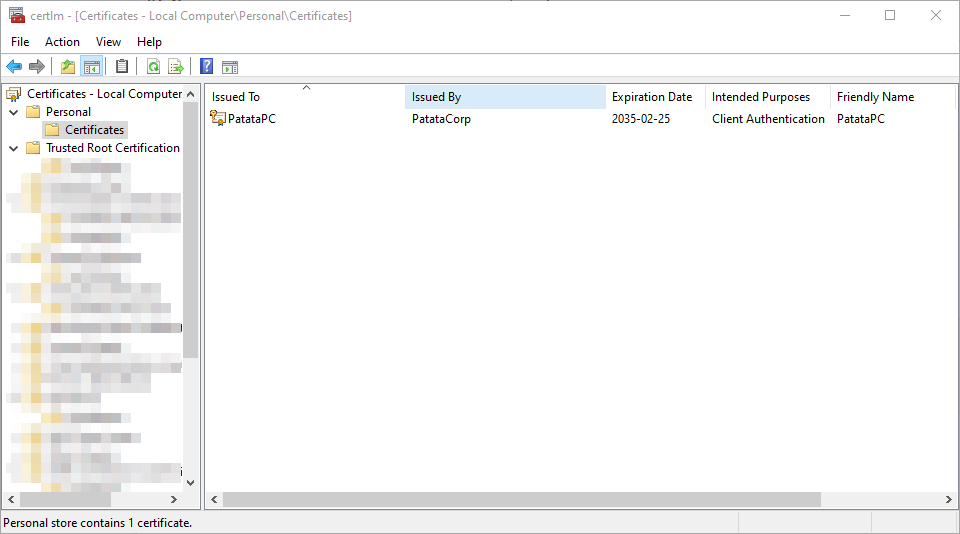Open the File menu
Image resolution: width=960 pixels, height=534 pixels.
pyautogui.click(x=20, y=42)
